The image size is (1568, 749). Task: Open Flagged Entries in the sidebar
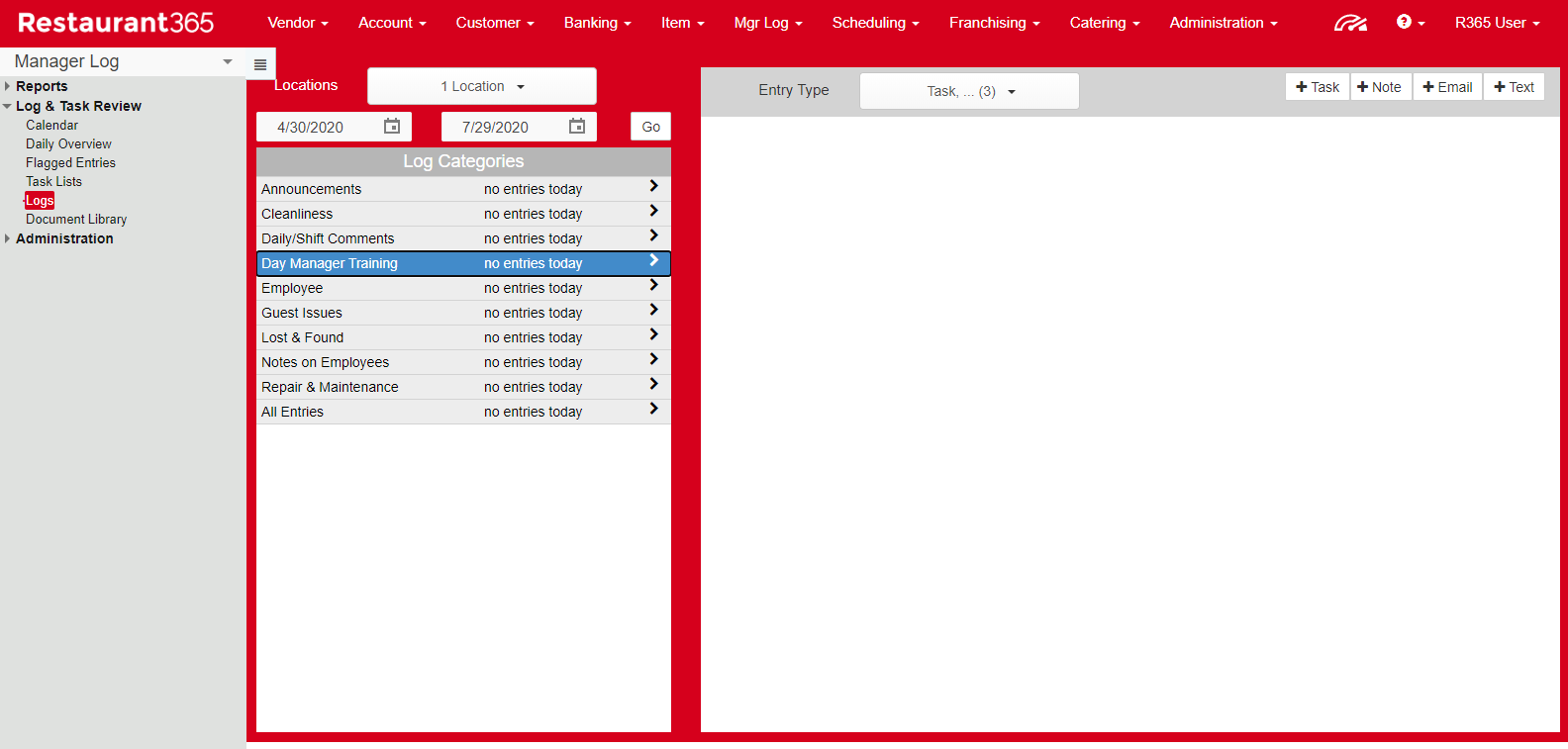[70, 162]
